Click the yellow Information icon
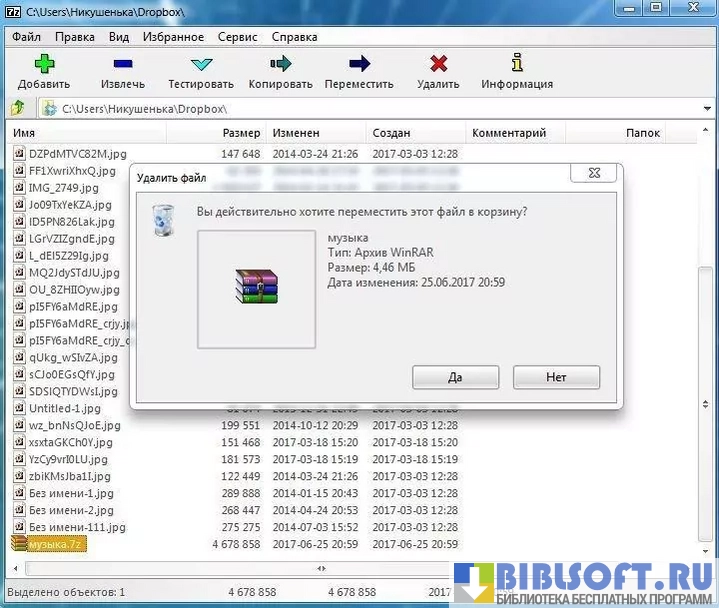 517,65
